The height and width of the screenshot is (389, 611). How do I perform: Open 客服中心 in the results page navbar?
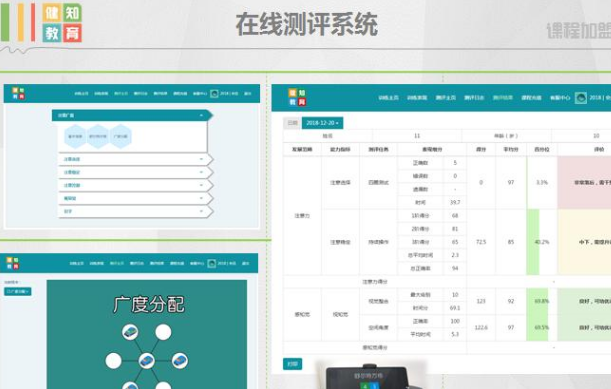tap(560, 98)
